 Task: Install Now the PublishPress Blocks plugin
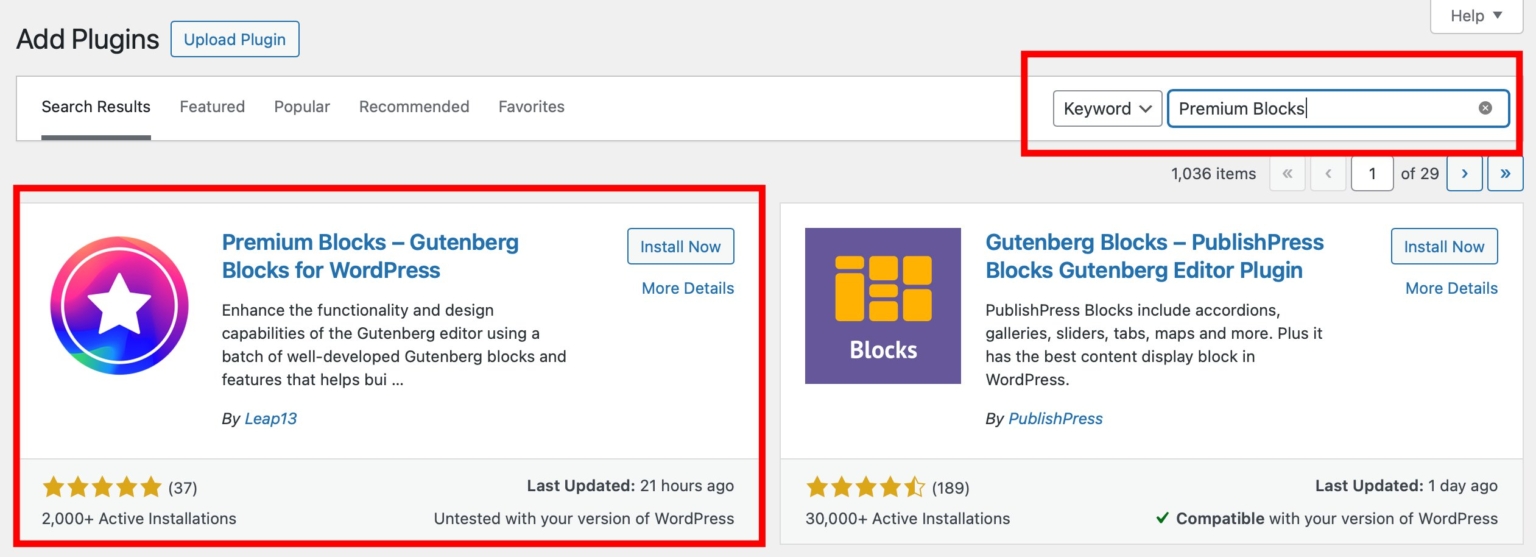[x=1444, y=246]
